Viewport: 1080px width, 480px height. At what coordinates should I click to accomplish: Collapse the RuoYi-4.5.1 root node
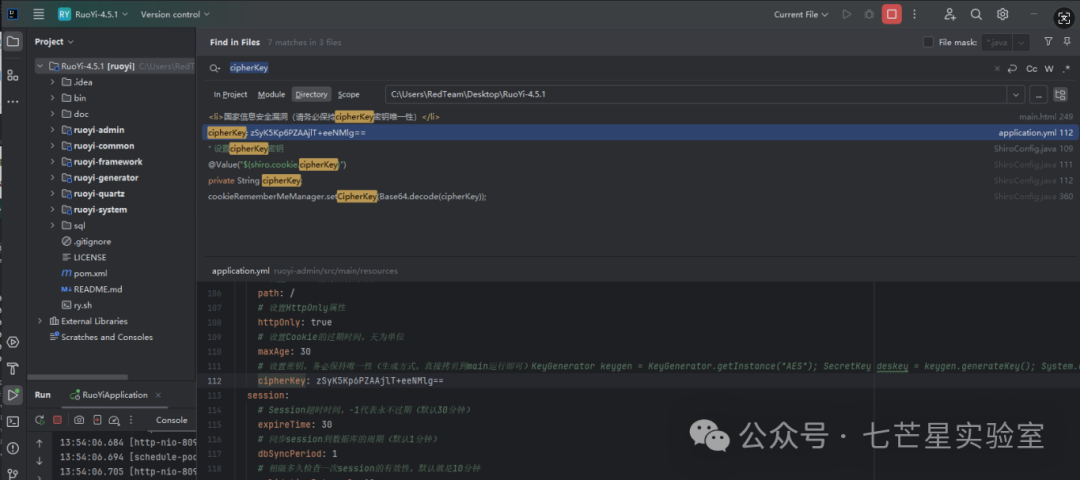pyautogui.click(x=40, y=66)
